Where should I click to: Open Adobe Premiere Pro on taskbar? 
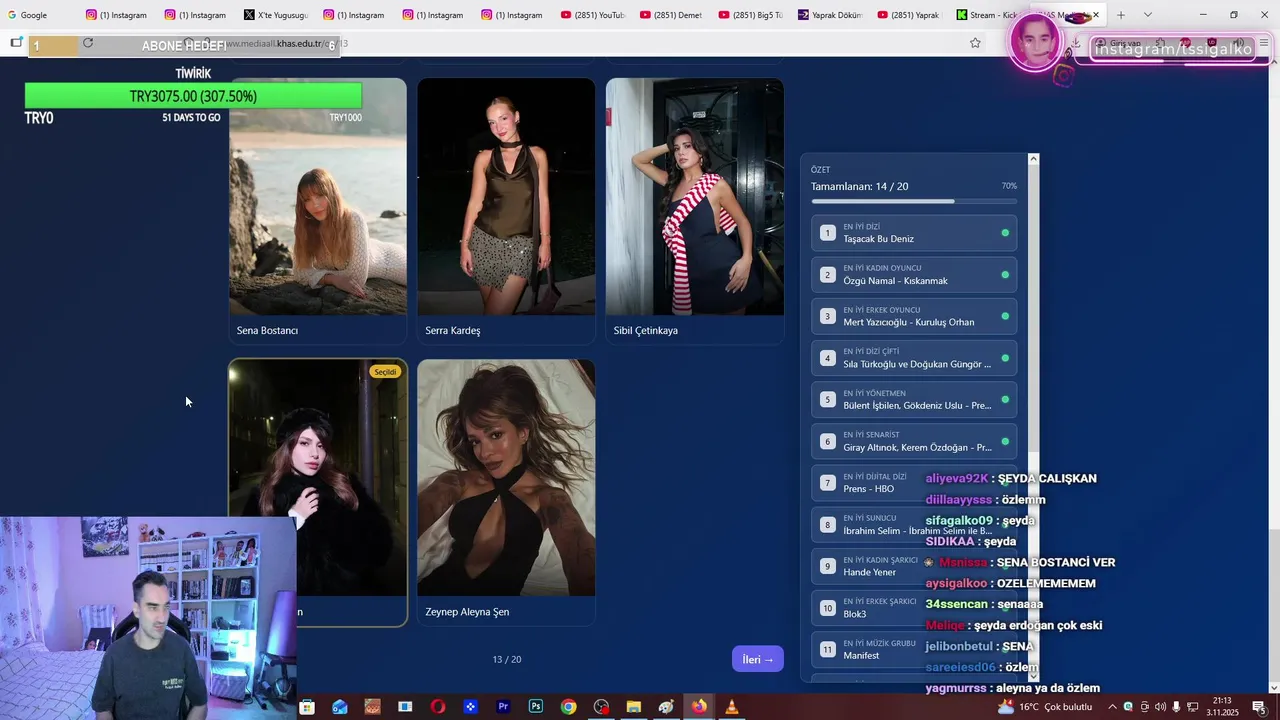tap(503, 707)
